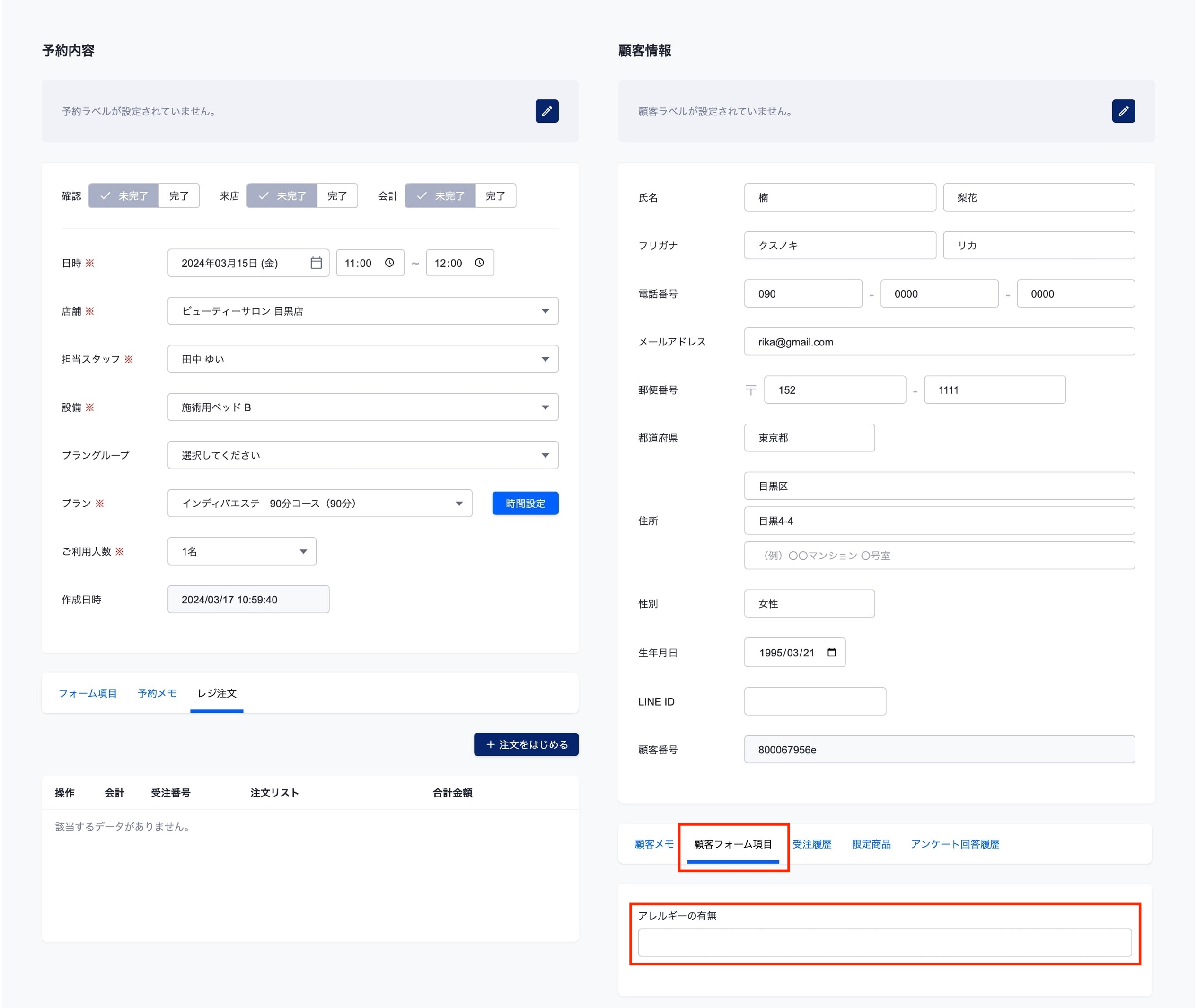
Task: Switch to the 予約メモ tab
Action: tap(157, 693)
